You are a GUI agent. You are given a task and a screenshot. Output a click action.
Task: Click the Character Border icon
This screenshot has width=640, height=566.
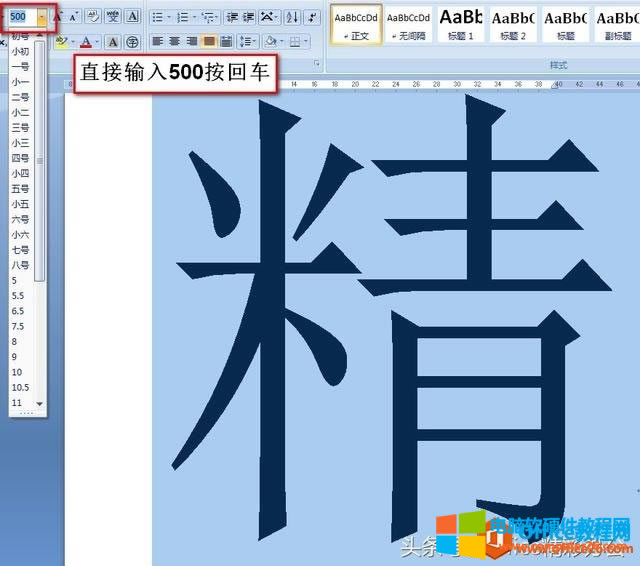coord(132,17)
